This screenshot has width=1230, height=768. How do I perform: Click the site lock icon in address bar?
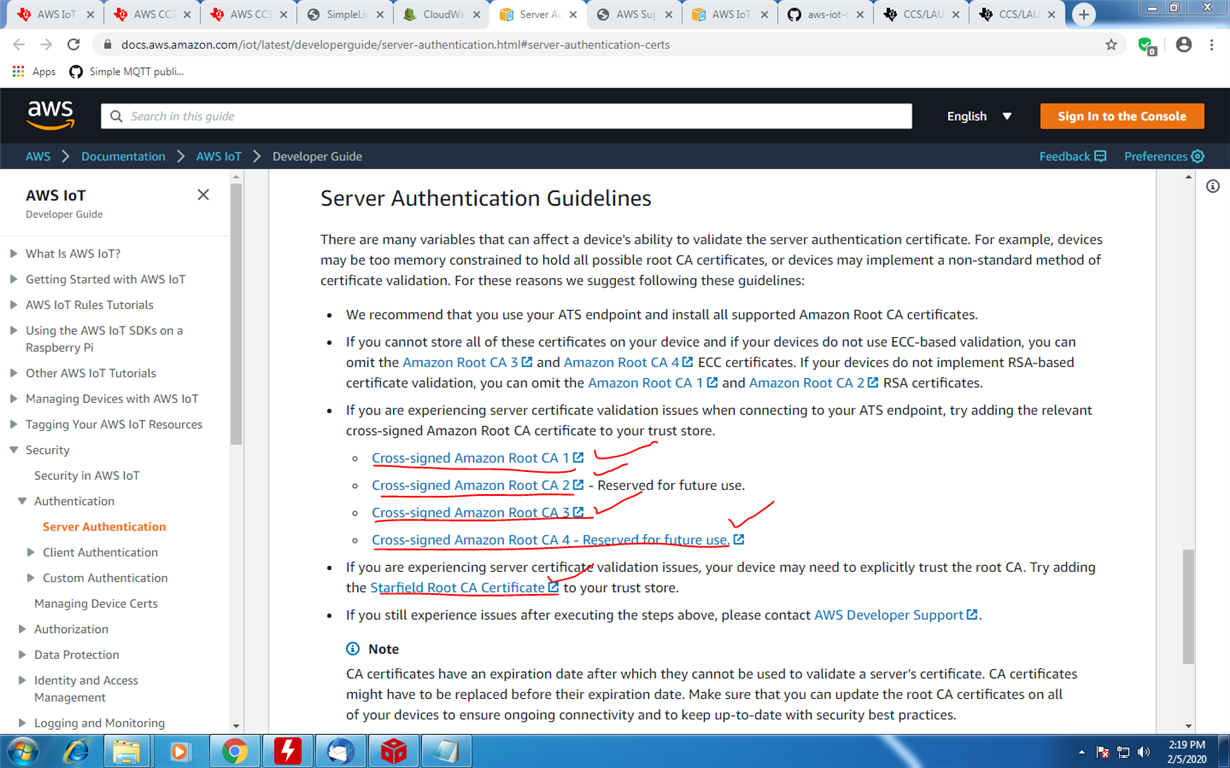pyautogui.click(x=107, y=45)
